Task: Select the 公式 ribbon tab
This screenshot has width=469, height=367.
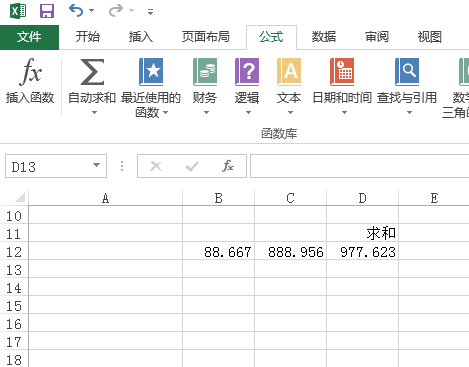Action: pyautogui.click(x=271, y=37)
